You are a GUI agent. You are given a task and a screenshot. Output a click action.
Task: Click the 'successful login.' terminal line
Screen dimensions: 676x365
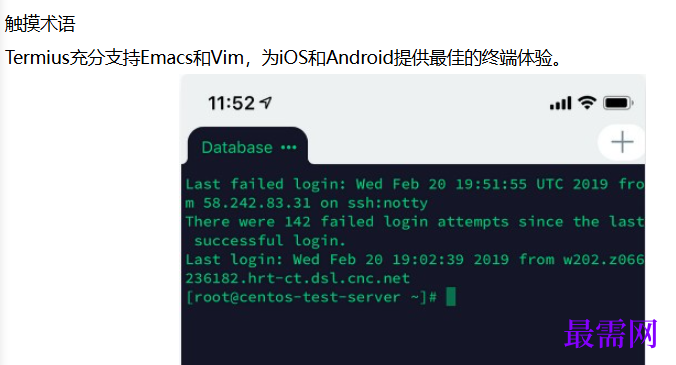pyautogui.click(x=270, y=240)
